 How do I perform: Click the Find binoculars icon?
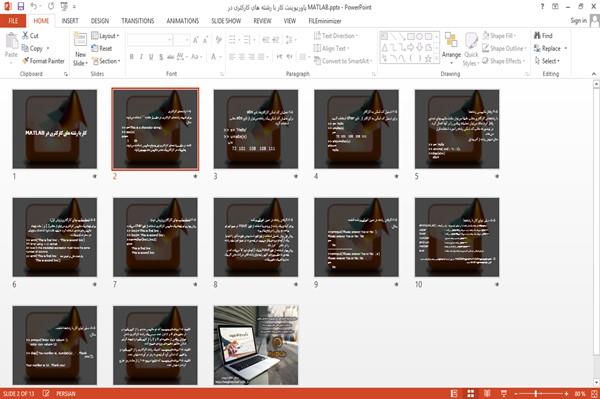point(537,36)
